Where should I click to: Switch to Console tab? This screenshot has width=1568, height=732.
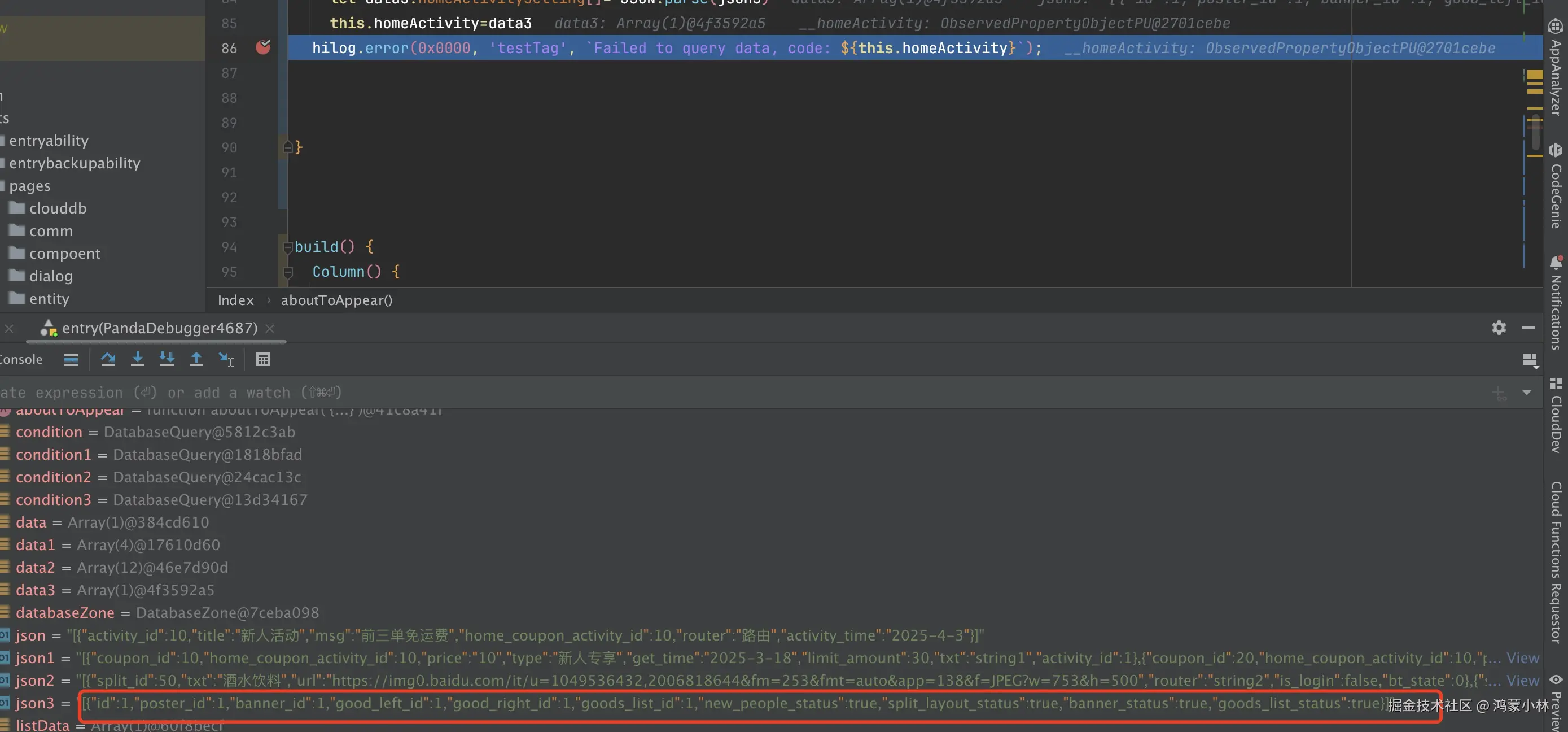[x=22, y=359]
